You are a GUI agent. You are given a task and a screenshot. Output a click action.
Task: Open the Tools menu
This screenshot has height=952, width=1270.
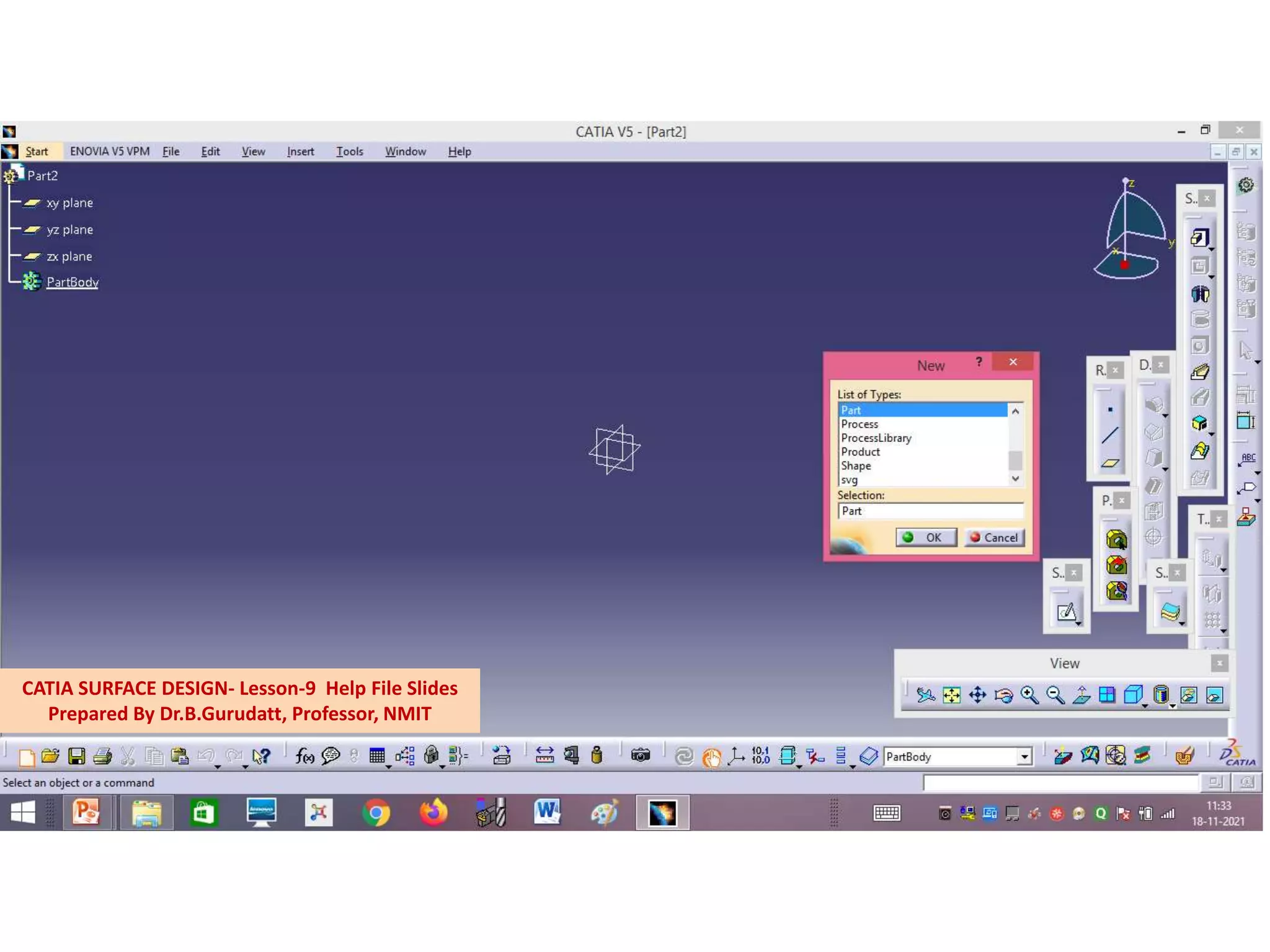(x=349, y=152)
